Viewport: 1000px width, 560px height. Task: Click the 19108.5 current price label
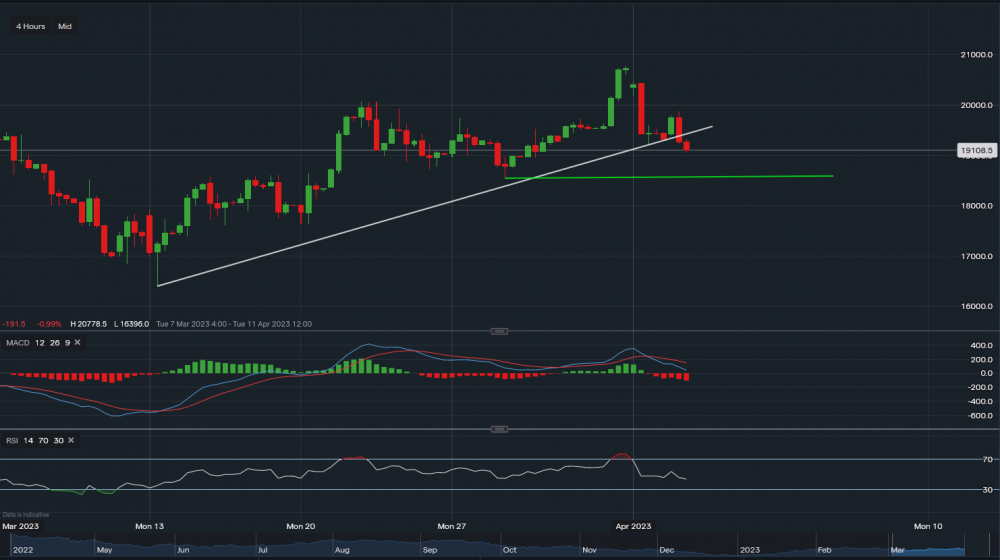coord(974,150)
